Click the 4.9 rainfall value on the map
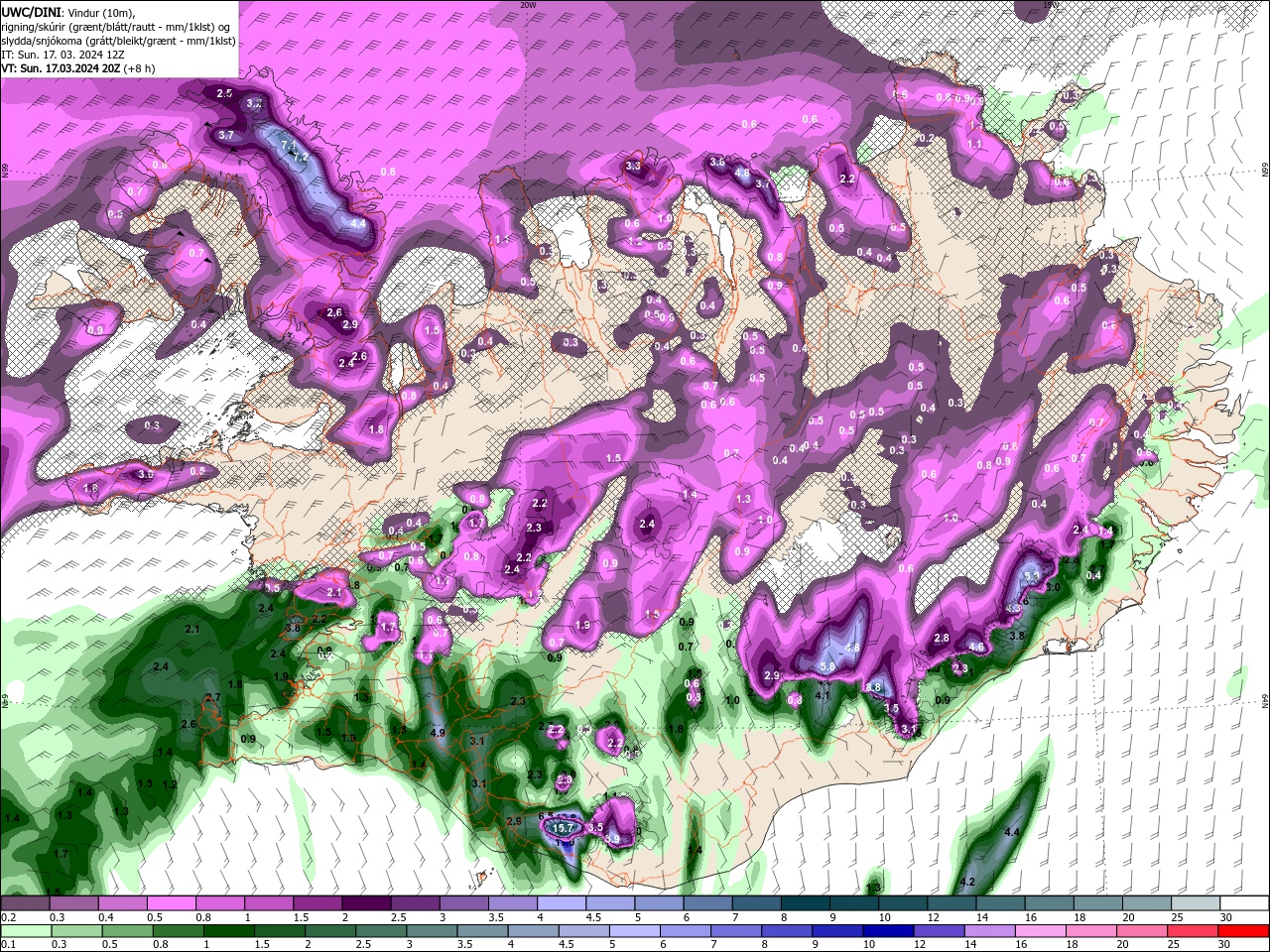 pyautogui.click(x=438, y=733)
